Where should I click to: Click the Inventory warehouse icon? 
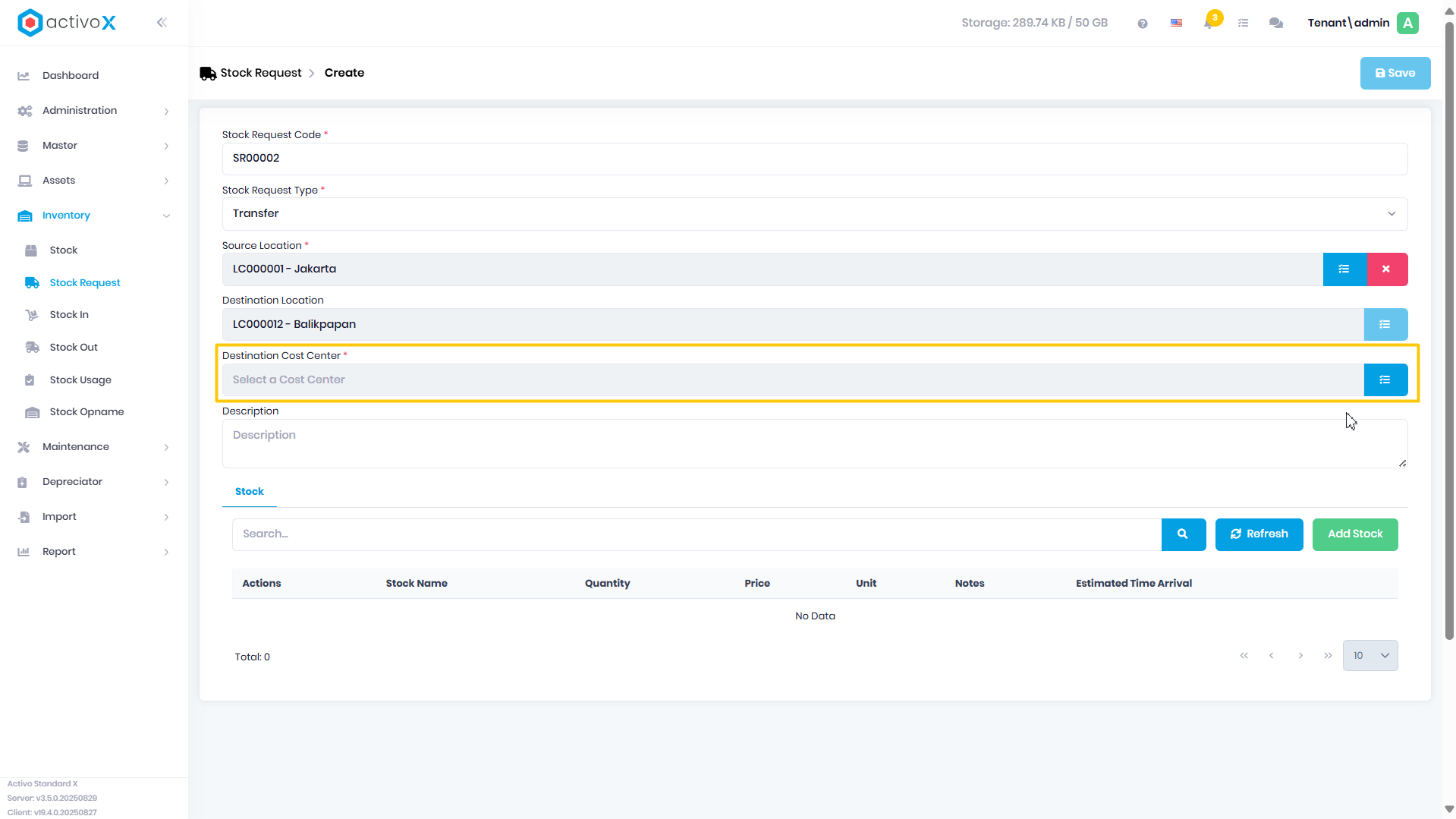(24, 216)
